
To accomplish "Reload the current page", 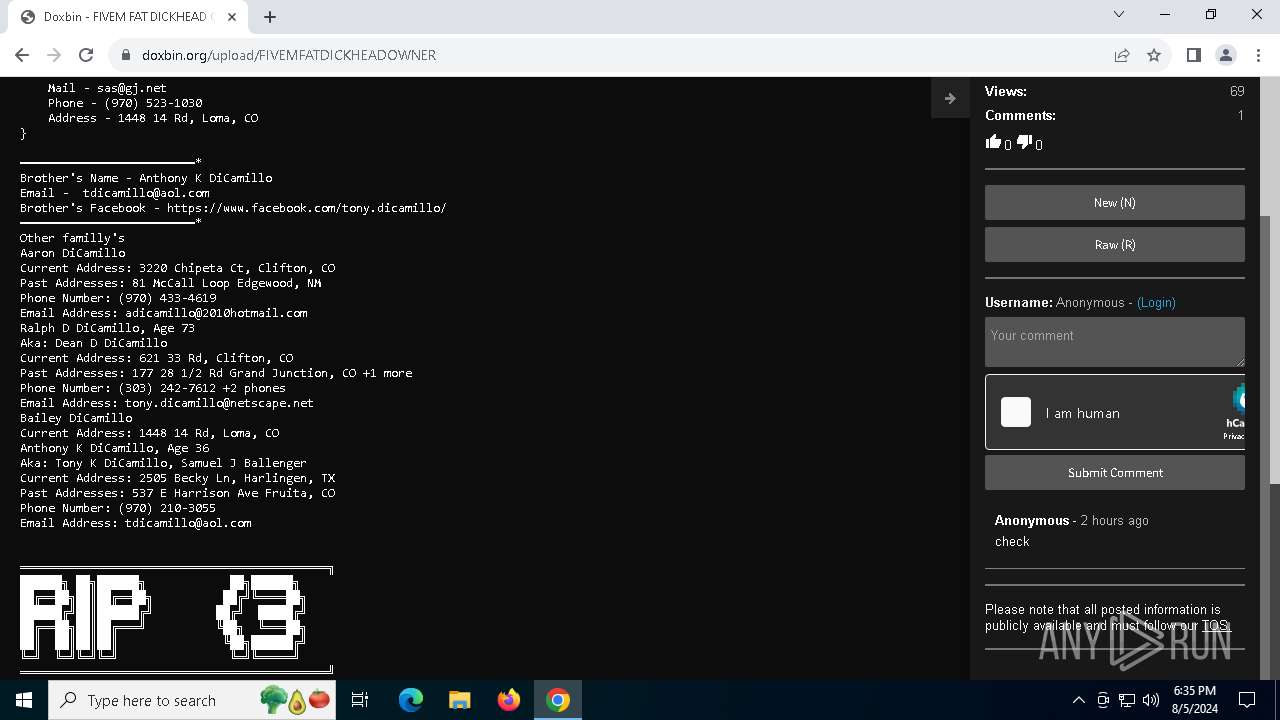I will tap(86, 55).
